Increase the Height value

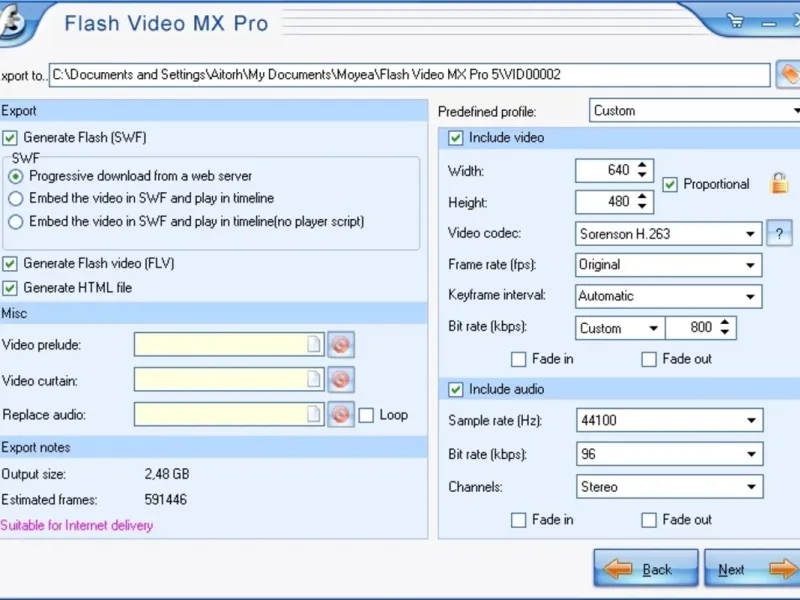pos(642,196)
